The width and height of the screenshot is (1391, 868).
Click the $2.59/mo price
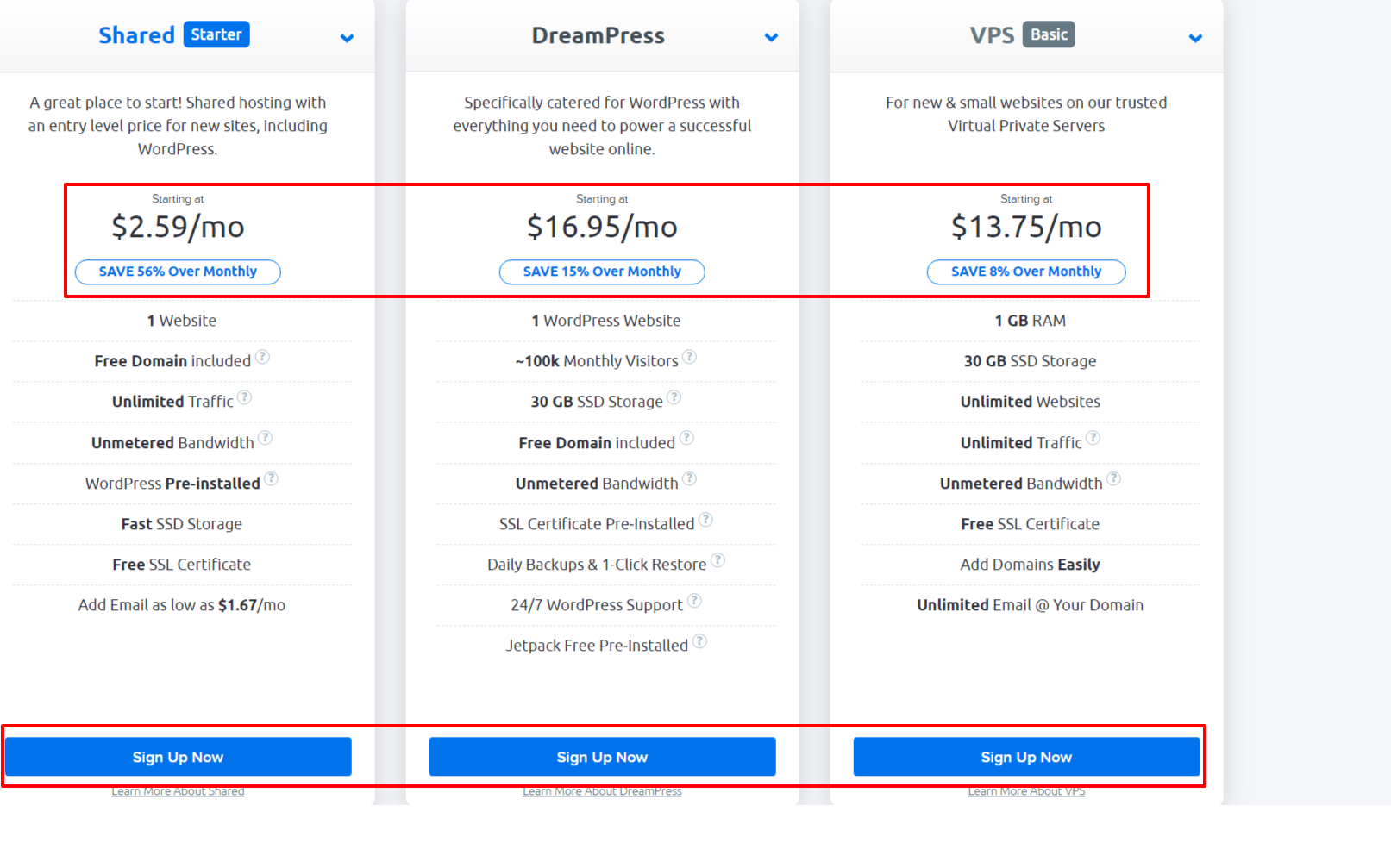pyautogui.click(x=178, y=227)
